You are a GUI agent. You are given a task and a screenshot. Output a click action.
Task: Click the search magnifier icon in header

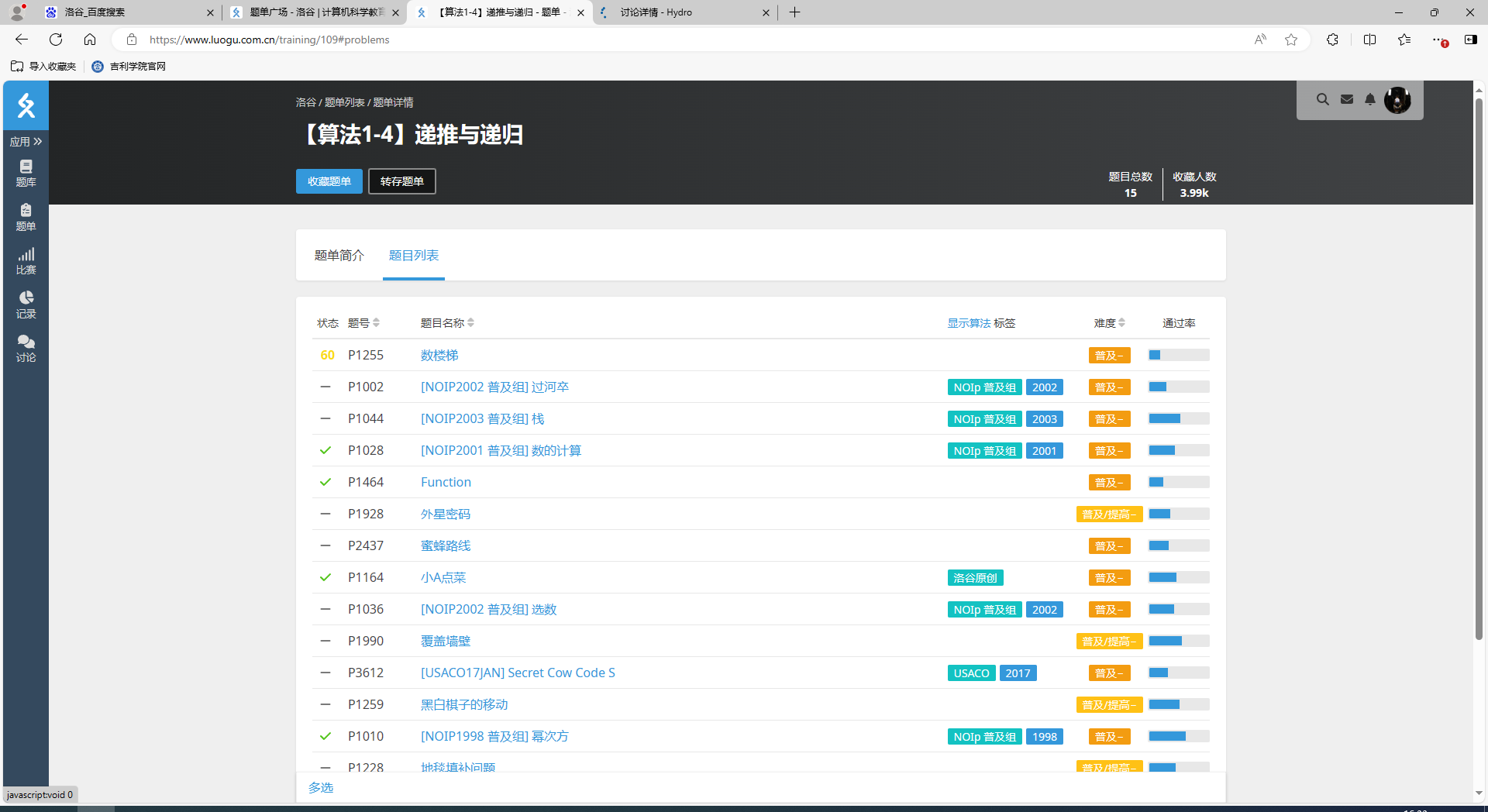[1323, 100]
